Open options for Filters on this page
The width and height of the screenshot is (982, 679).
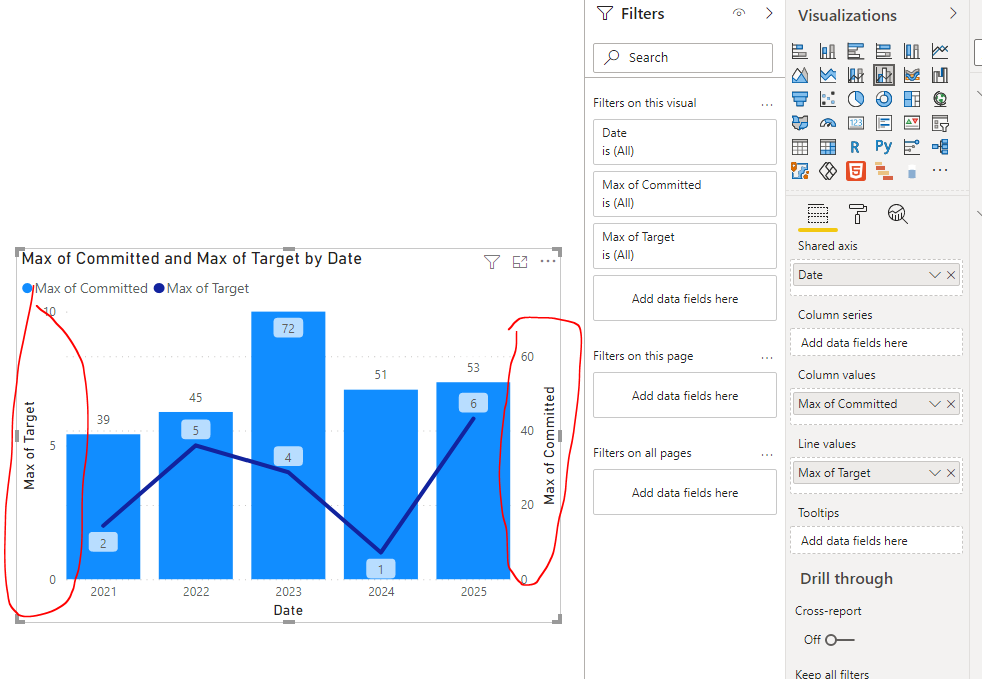(767, 357)
